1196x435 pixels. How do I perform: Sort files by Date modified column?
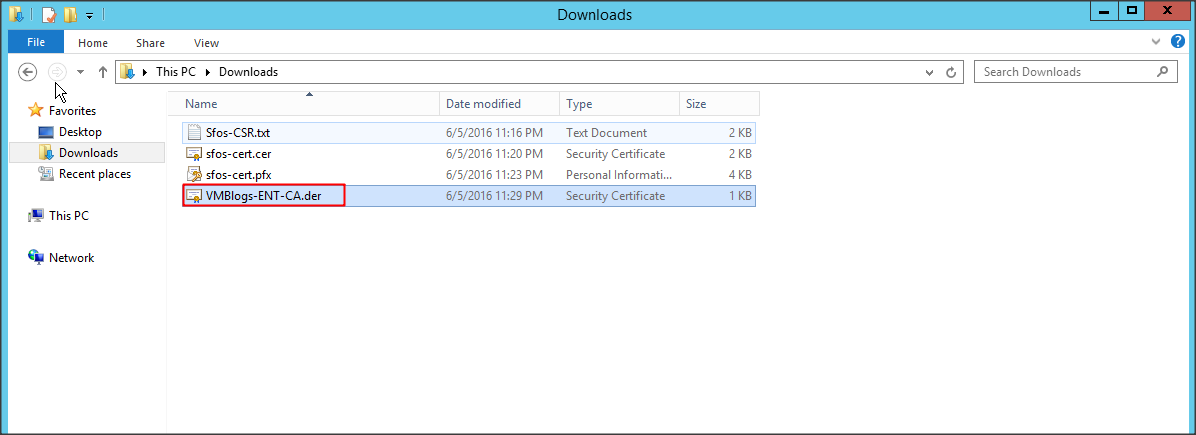[x=483, y=104]
